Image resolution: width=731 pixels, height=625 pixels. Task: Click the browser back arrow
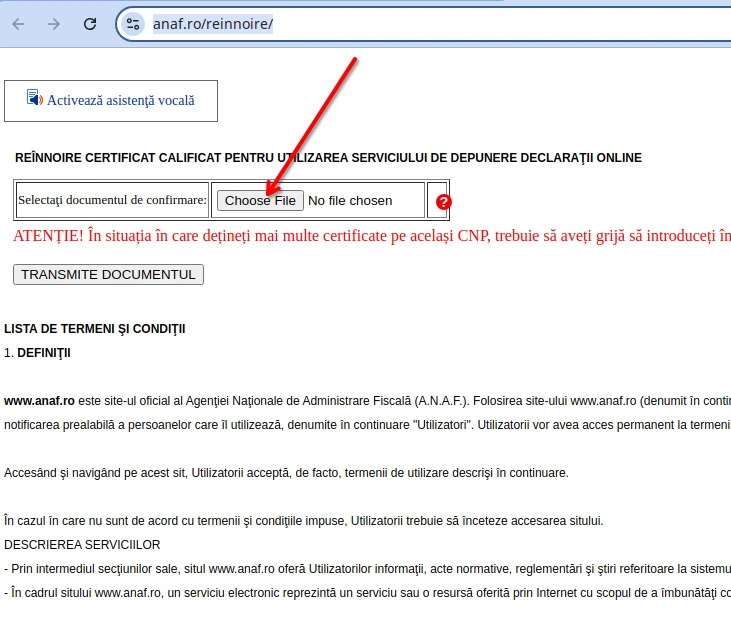click(19, 24)
